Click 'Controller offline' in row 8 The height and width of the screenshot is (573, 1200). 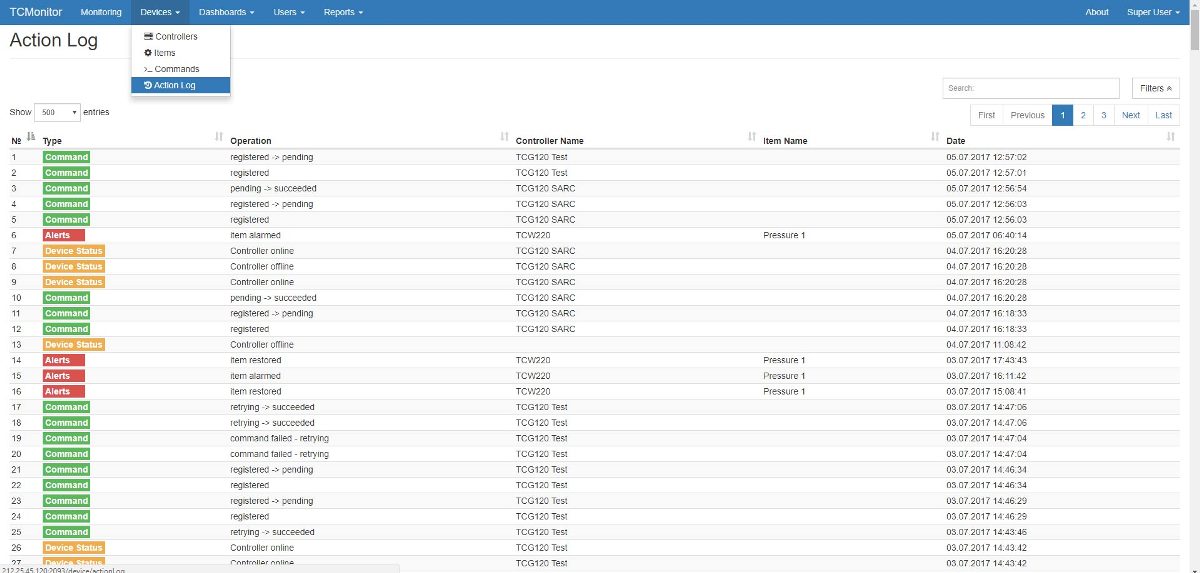[262, 267]
